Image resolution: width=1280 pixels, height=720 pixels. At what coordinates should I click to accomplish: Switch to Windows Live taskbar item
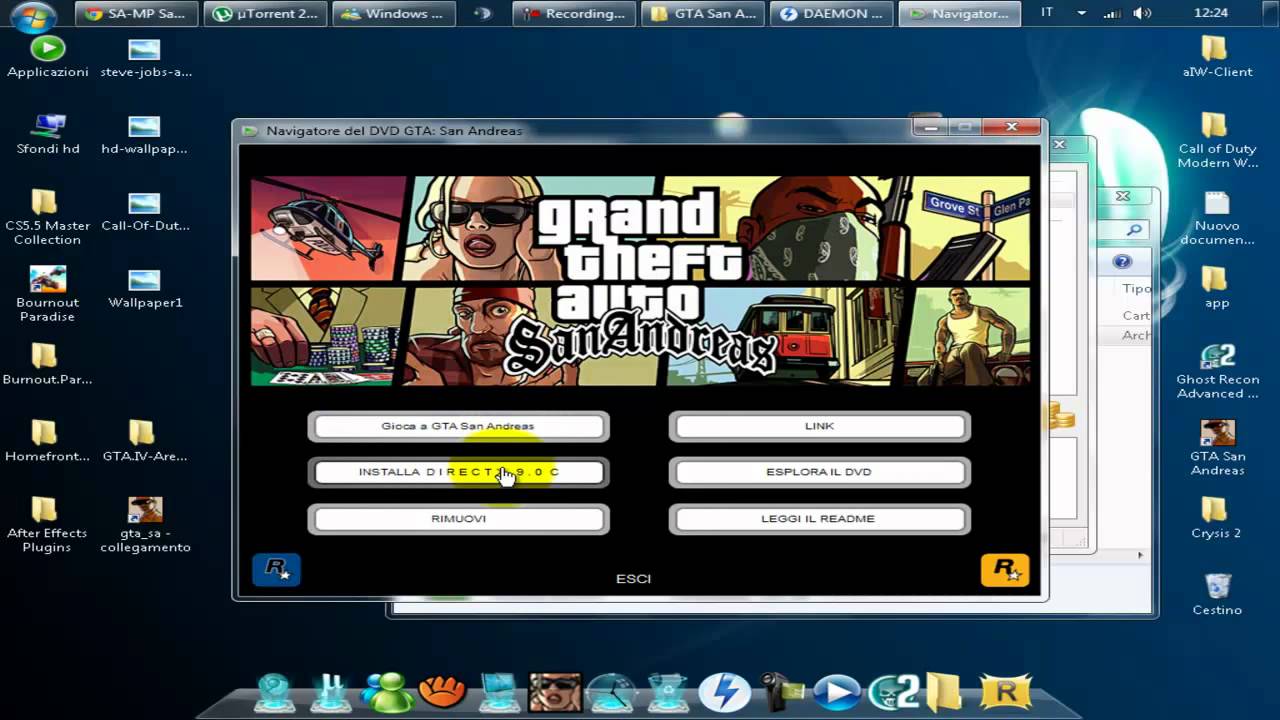point(392,14)
